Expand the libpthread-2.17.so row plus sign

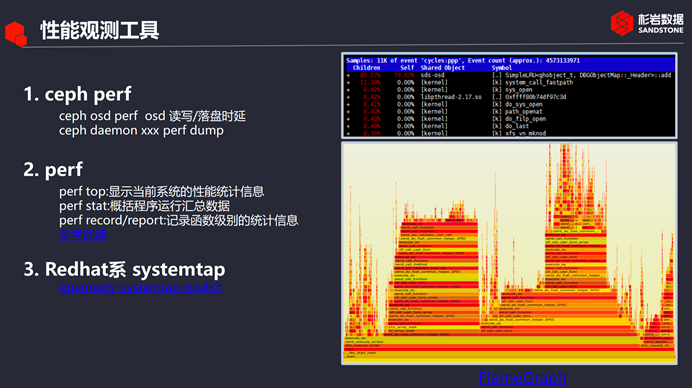click(x=348, y=97)
